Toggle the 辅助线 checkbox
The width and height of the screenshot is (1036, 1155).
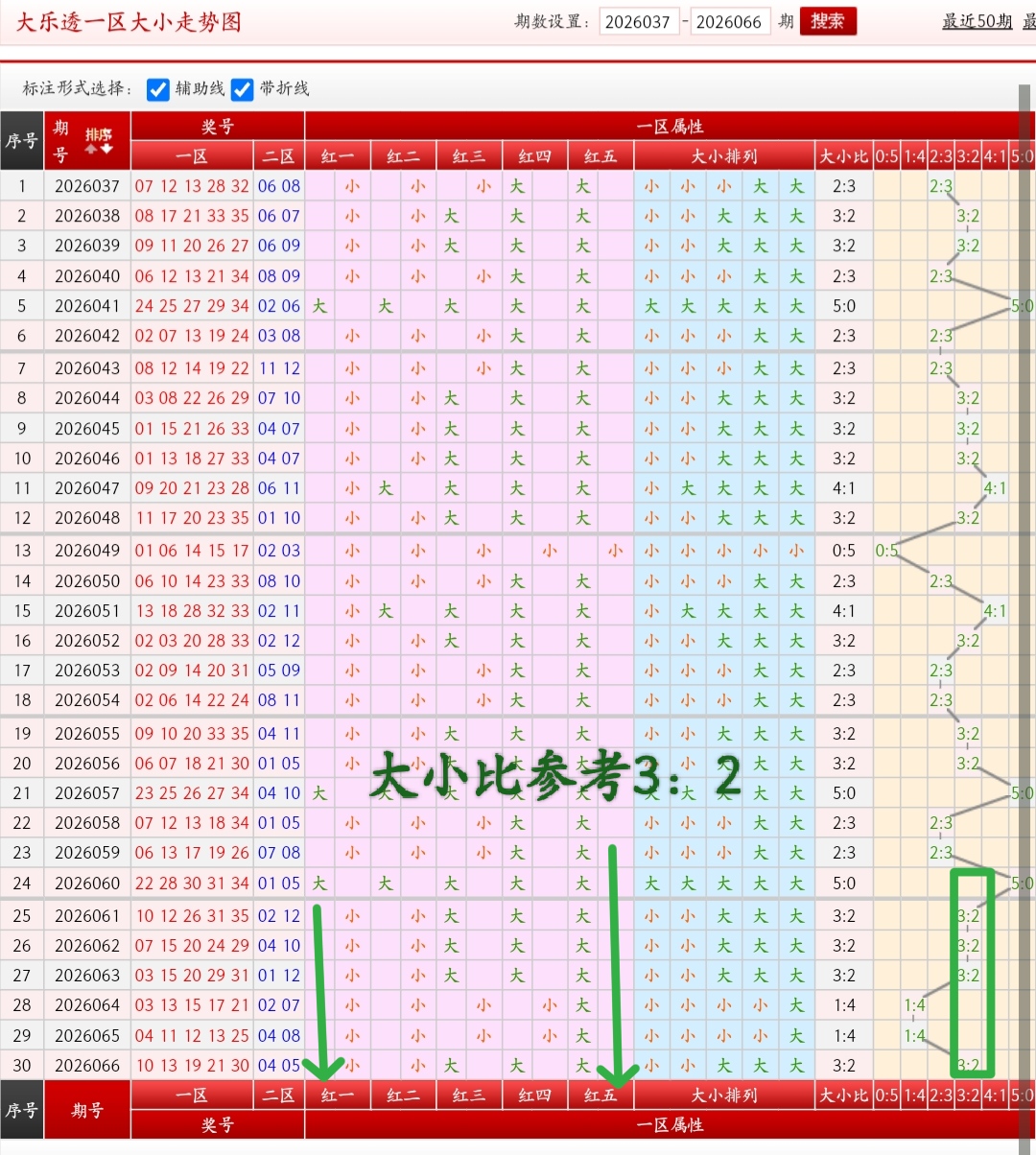point(158,89)
